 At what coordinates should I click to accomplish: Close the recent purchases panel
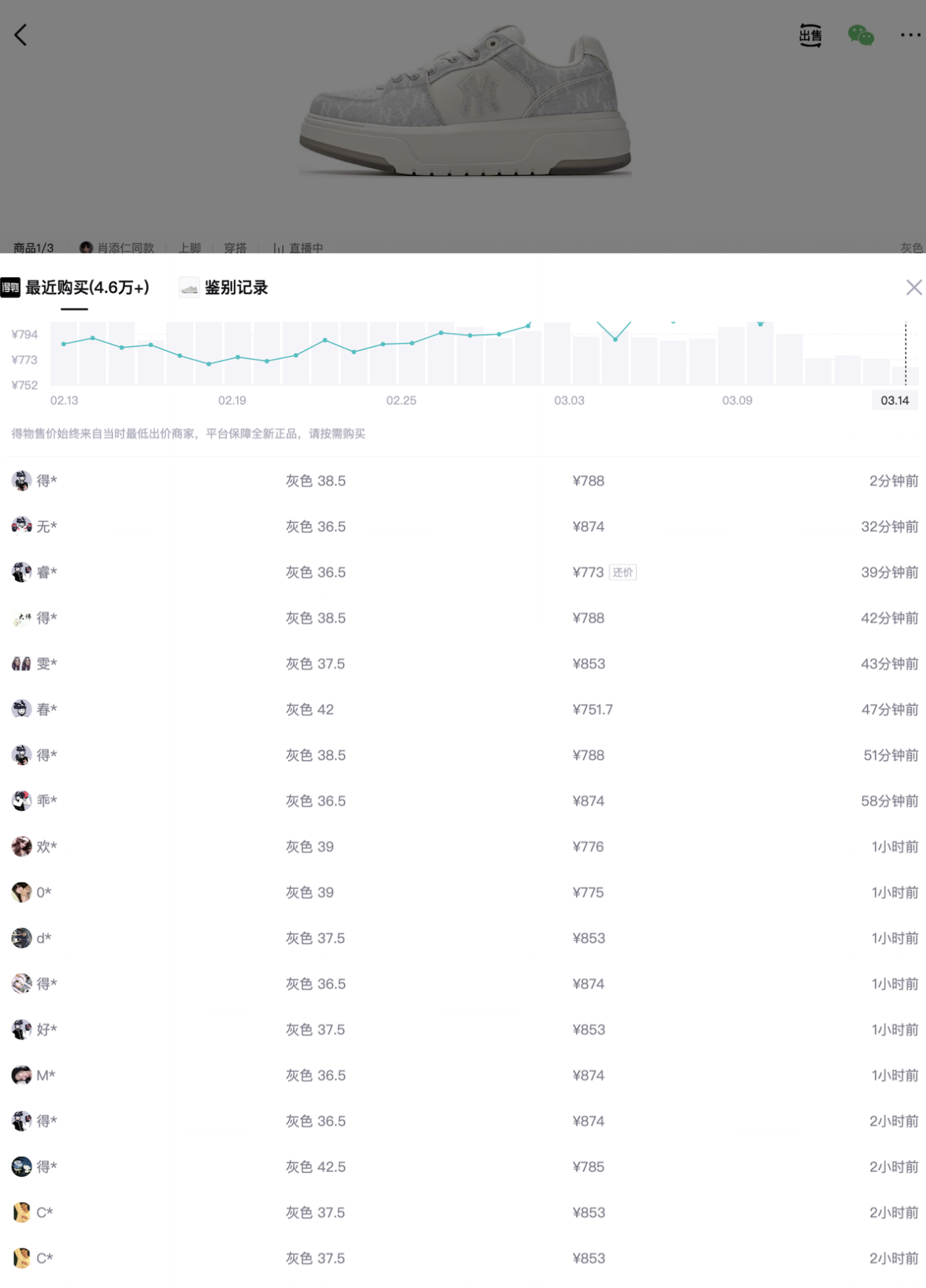[914, 287]
